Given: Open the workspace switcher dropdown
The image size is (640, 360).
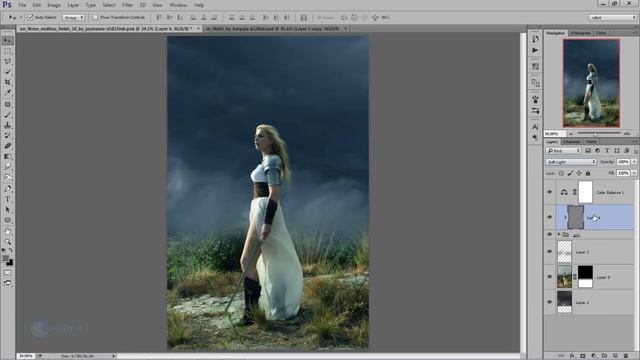Looking at the screenshot, I should click(x=613, y=18).
